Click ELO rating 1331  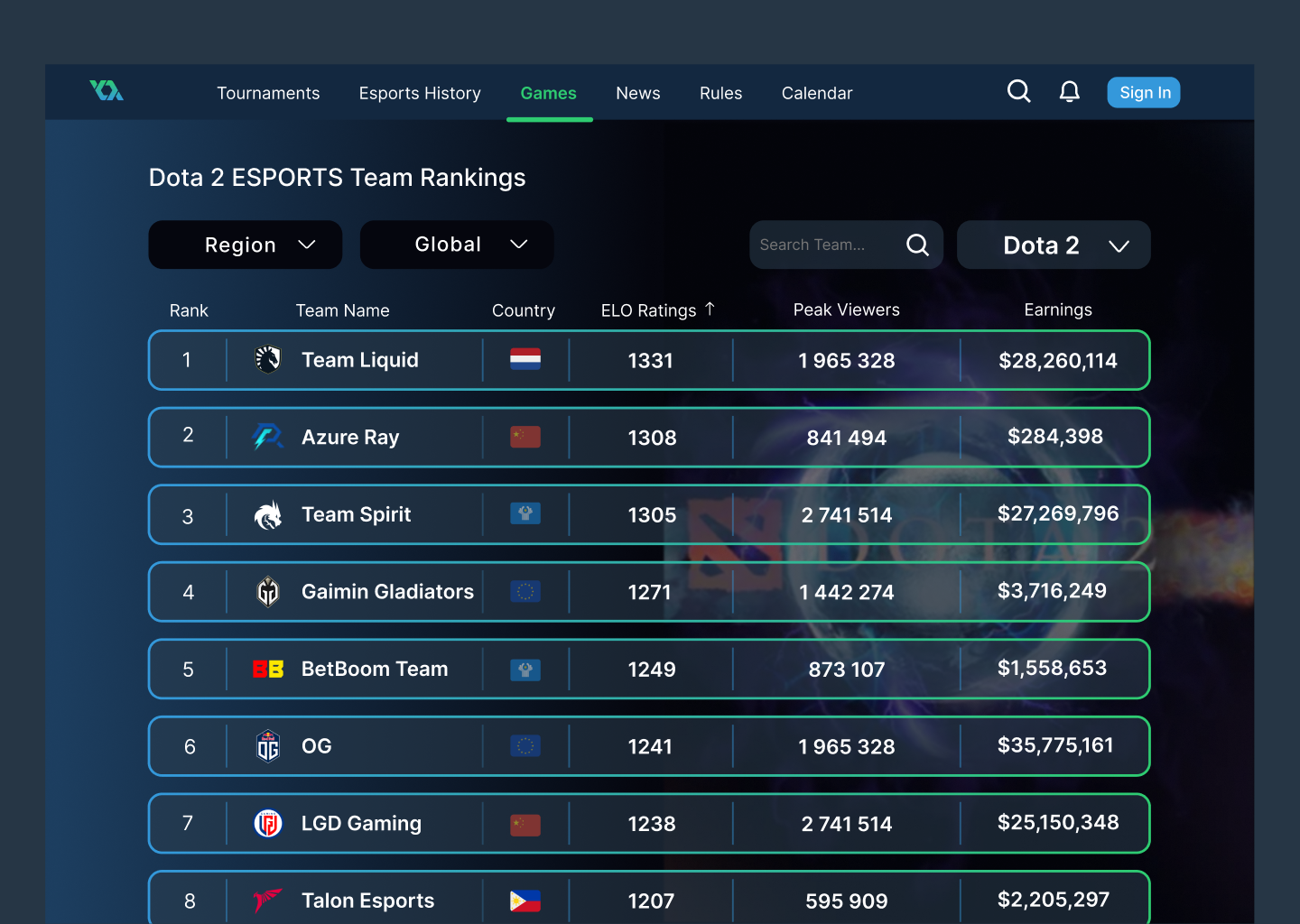coord(651,360)
